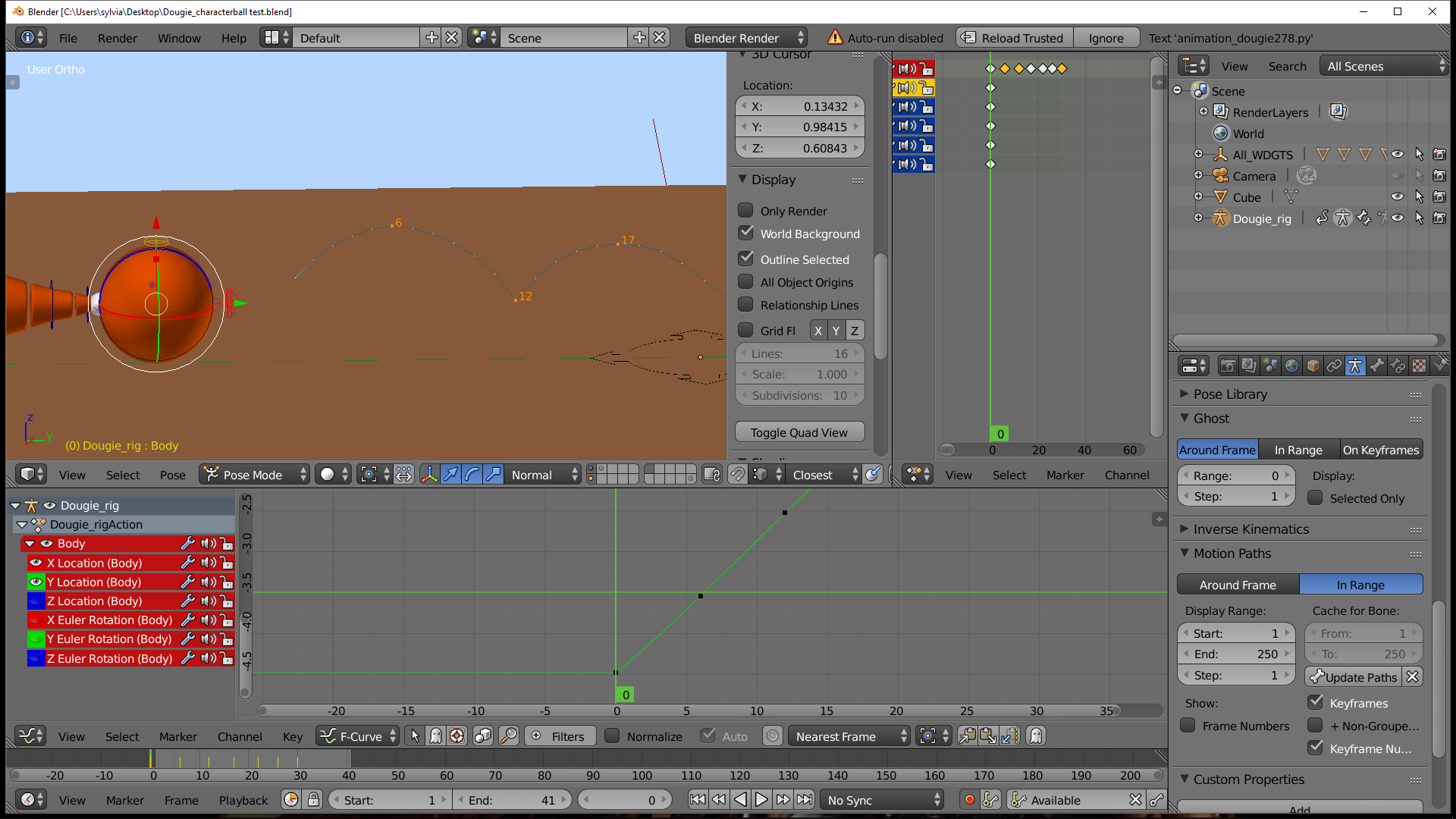Click the Update Paths calculate icon button

[1353, 676]
